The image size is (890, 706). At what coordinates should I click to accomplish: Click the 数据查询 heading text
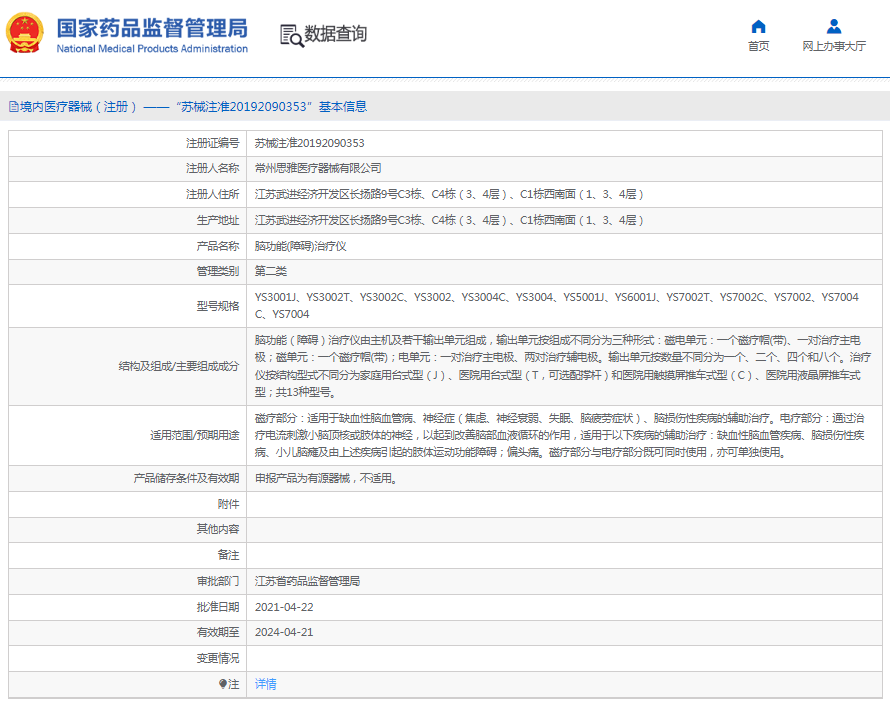(335, 34)
